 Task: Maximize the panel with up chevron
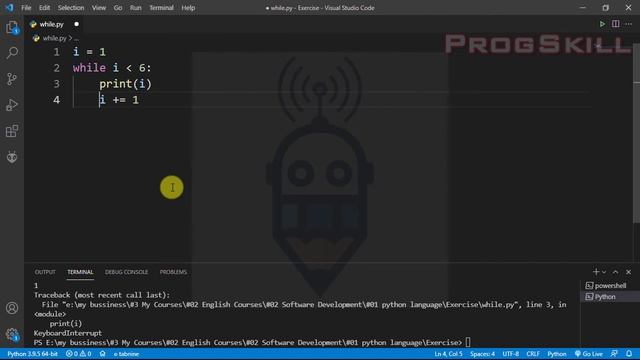coord(615,272)
